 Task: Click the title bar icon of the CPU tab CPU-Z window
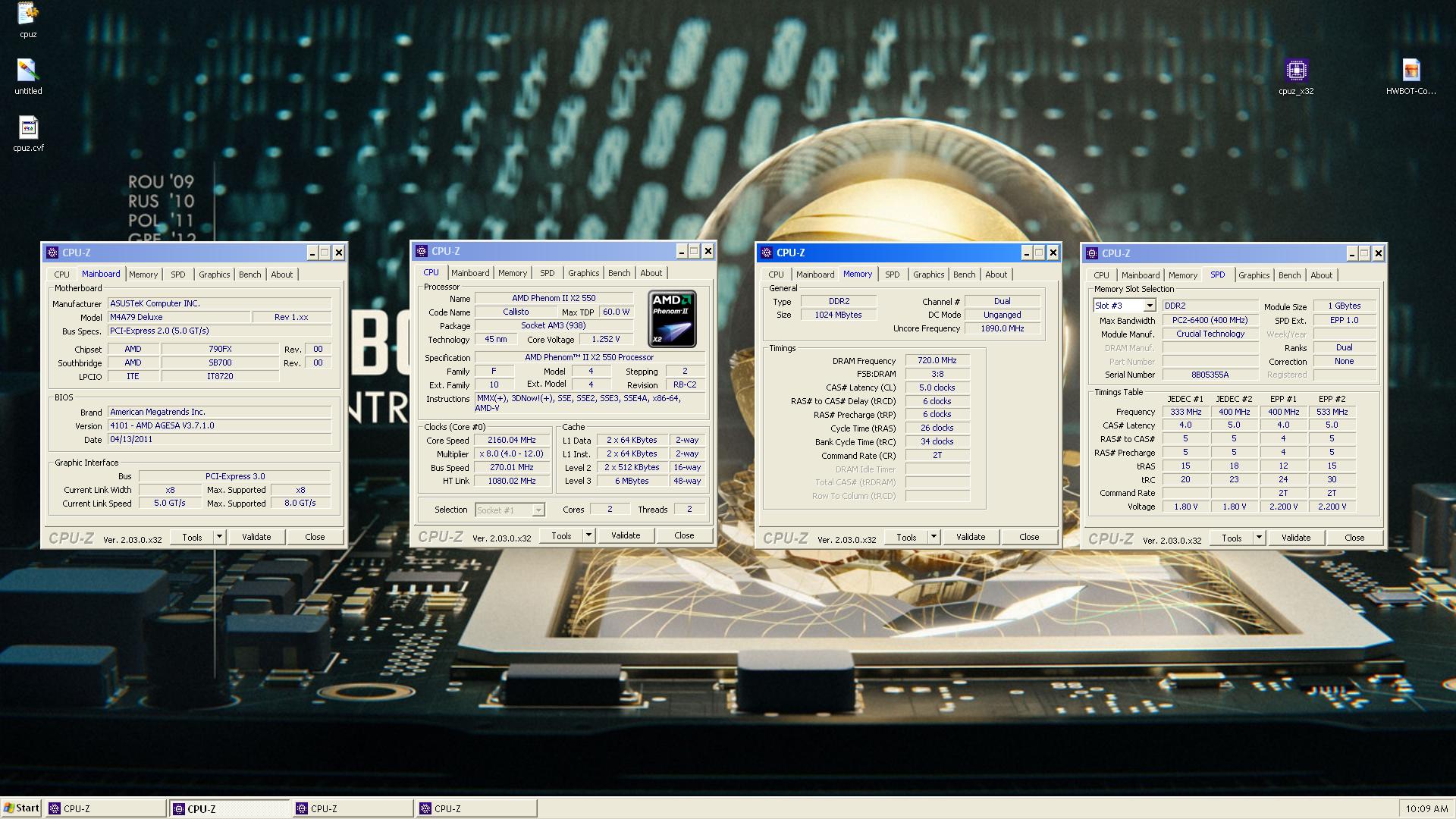(422, 251)
